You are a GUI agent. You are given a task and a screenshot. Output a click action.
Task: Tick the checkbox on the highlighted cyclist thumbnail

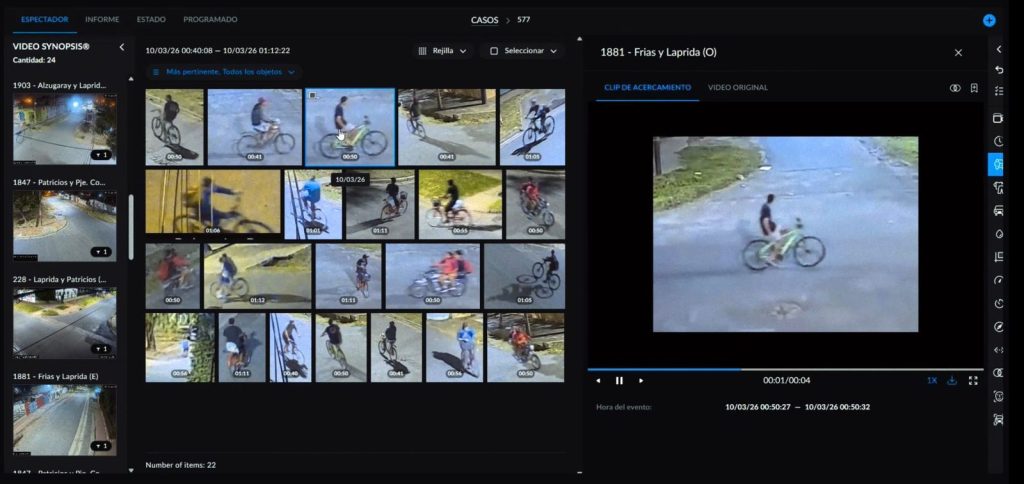pos(312,96)
